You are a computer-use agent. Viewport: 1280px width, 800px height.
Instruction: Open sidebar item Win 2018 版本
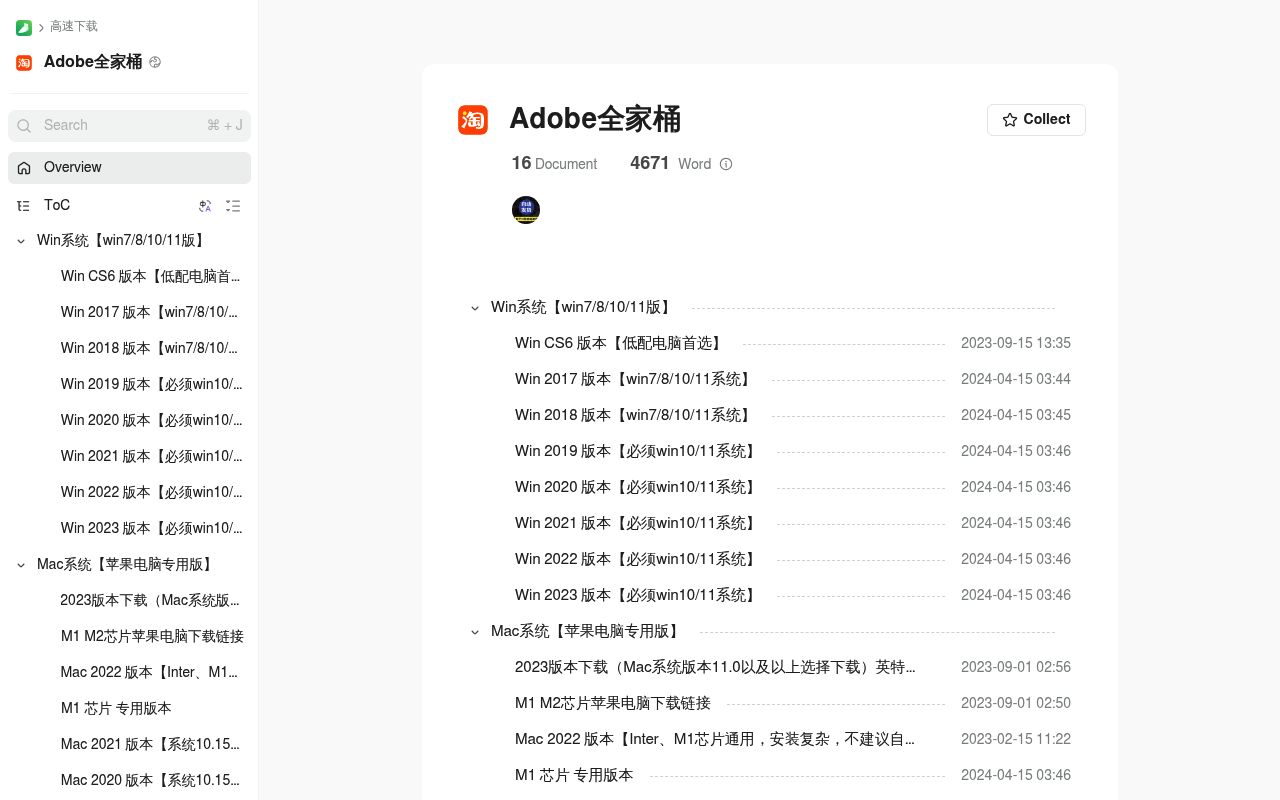pyautogui.click(x=151, y=348)
